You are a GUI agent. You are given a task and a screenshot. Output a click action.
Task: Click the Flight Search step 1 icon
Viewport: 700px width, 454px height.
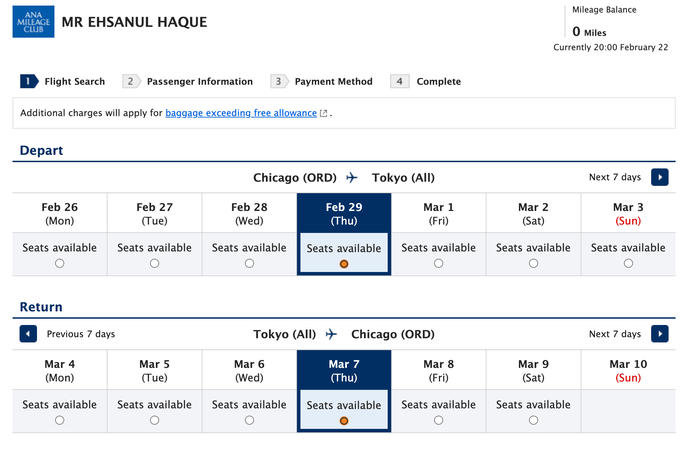click(29, 81)
